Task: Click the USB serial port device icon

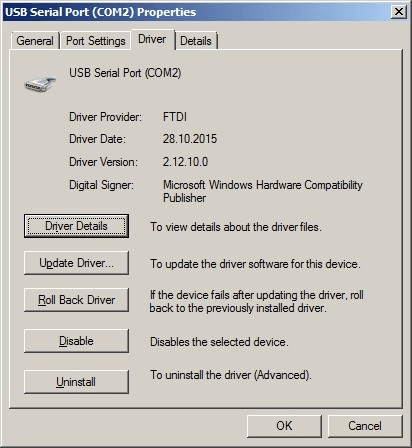Action: click(40, 84)
